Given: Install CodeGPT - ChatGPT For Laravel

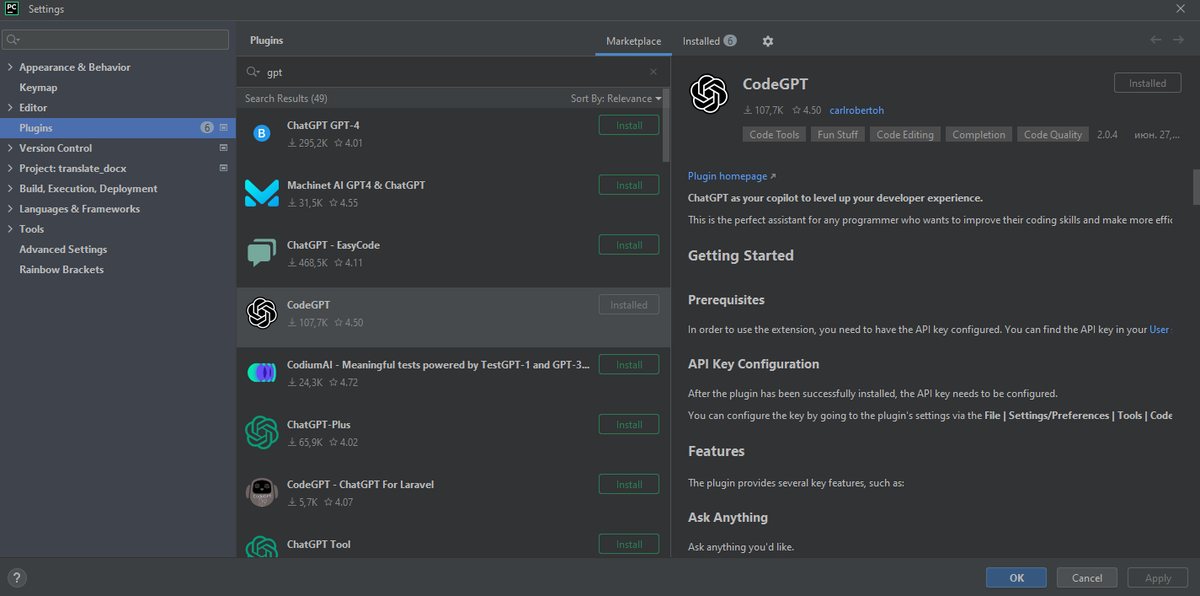Looking at the screenshot, I should point(629,484).
